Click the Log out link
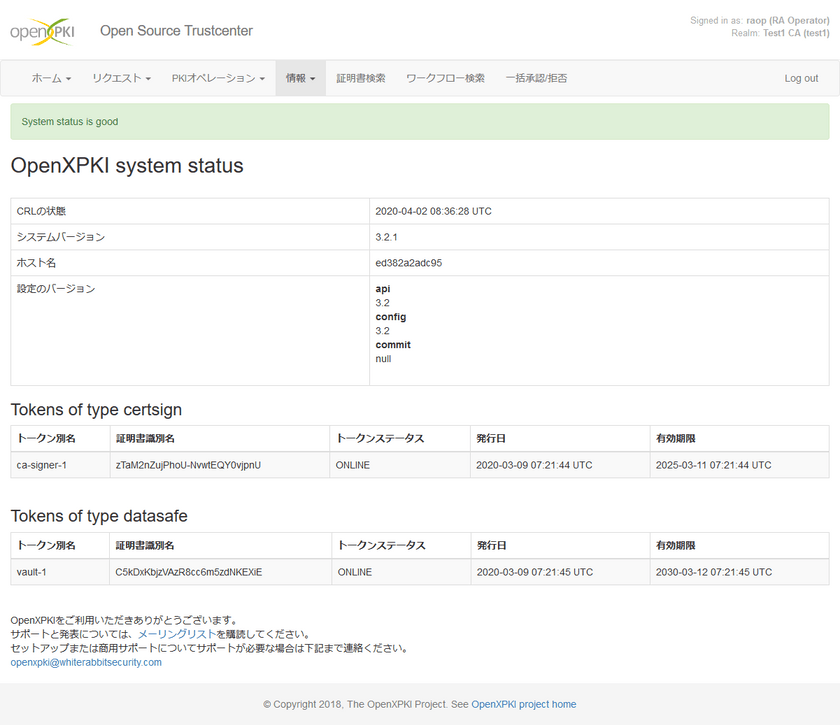 (799, 78)
